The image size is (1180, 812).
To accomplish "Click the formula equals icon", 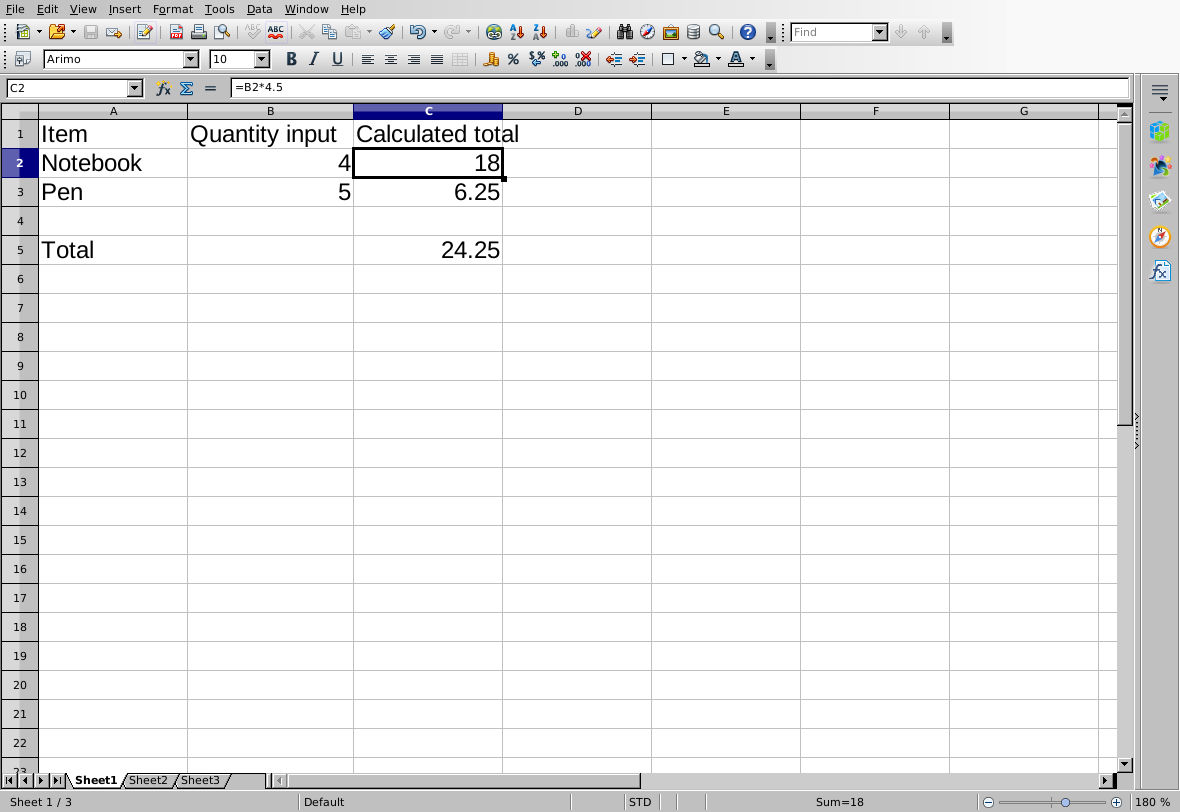I will point(210,88).
